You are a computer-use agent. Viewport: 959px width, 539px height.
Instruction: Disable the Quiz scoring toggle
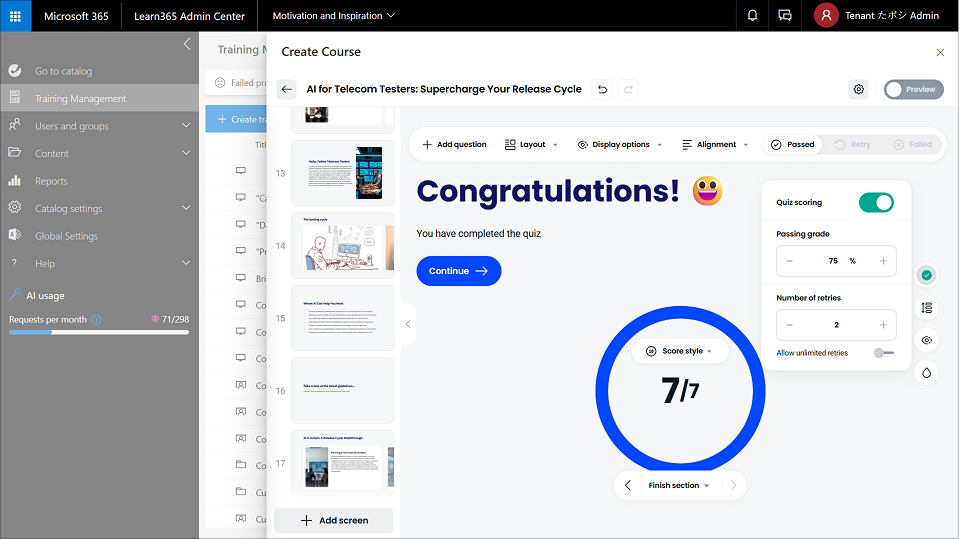tap(876, 202)
